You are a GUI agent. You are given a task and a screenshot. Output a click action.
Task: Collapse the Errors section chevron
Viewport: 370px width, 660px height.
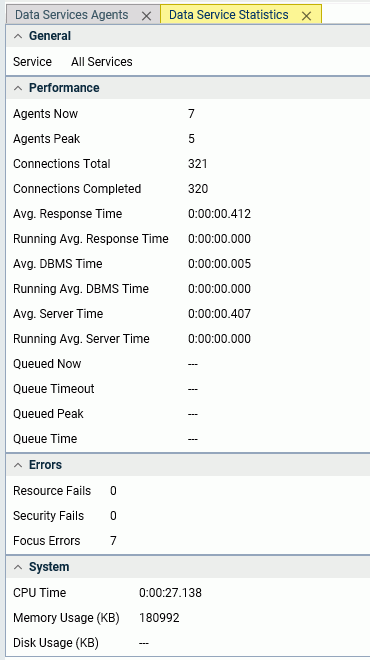coord(18,465)
